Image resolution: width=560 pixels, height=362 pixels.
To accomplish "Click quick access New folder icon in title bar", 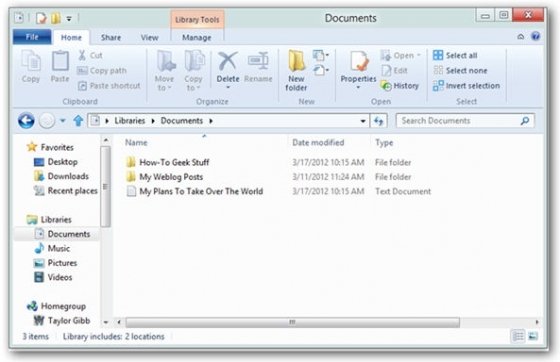I will click(x=55, y=18).
